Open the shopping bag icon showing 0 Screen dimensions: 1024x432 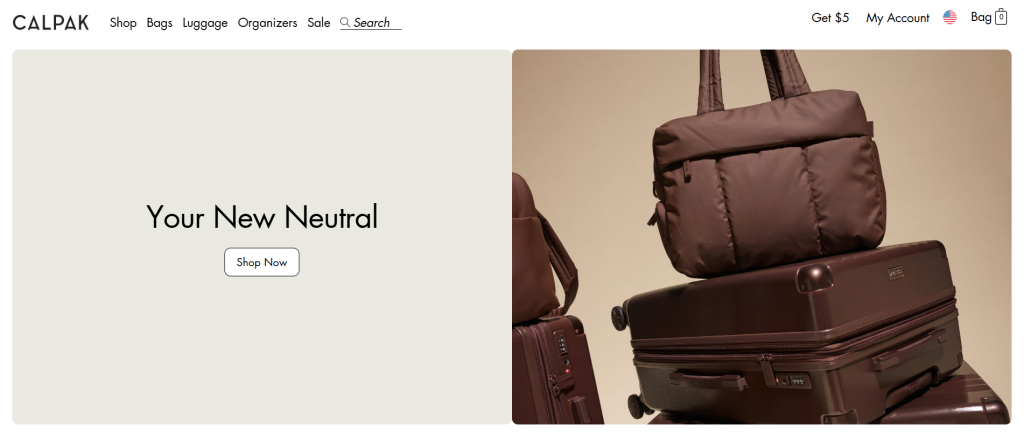pos(1000,17)
